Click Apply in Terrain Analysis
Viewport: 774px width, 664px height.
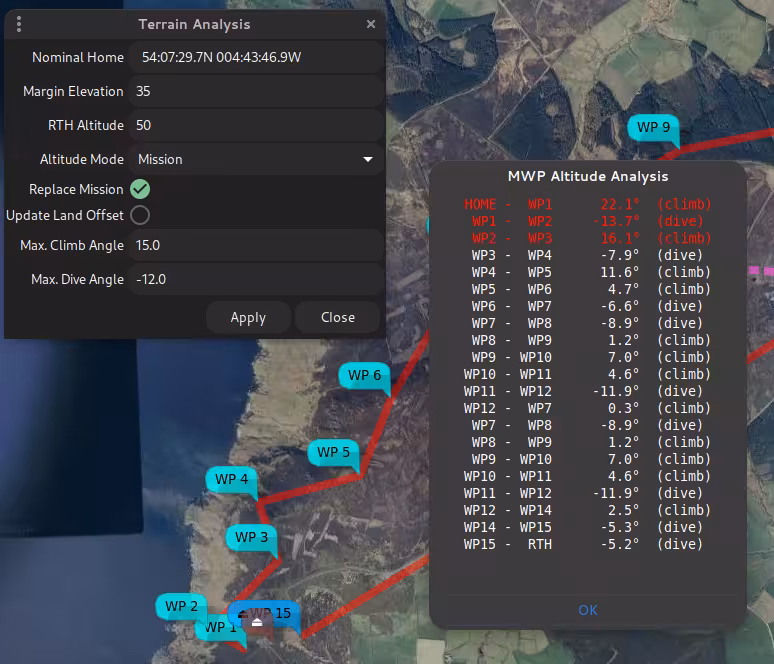point(248,317)
